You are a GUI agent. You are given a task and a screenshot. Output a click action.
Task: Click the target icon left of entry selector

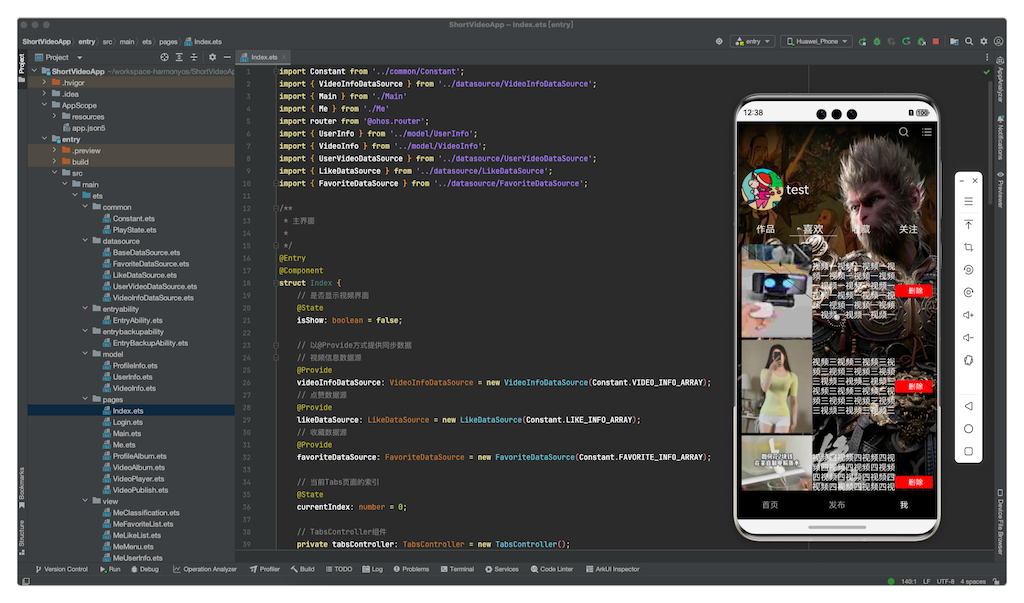point(719,41)
